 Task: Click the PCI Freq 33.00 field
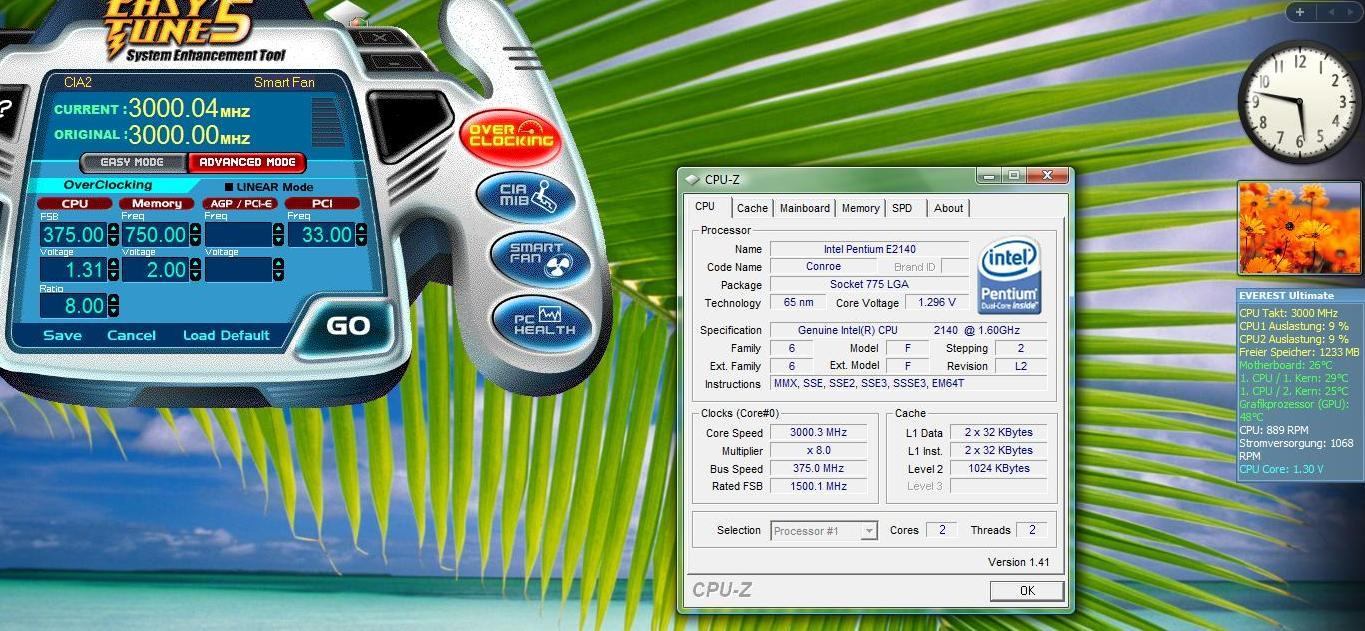[321, 235]
